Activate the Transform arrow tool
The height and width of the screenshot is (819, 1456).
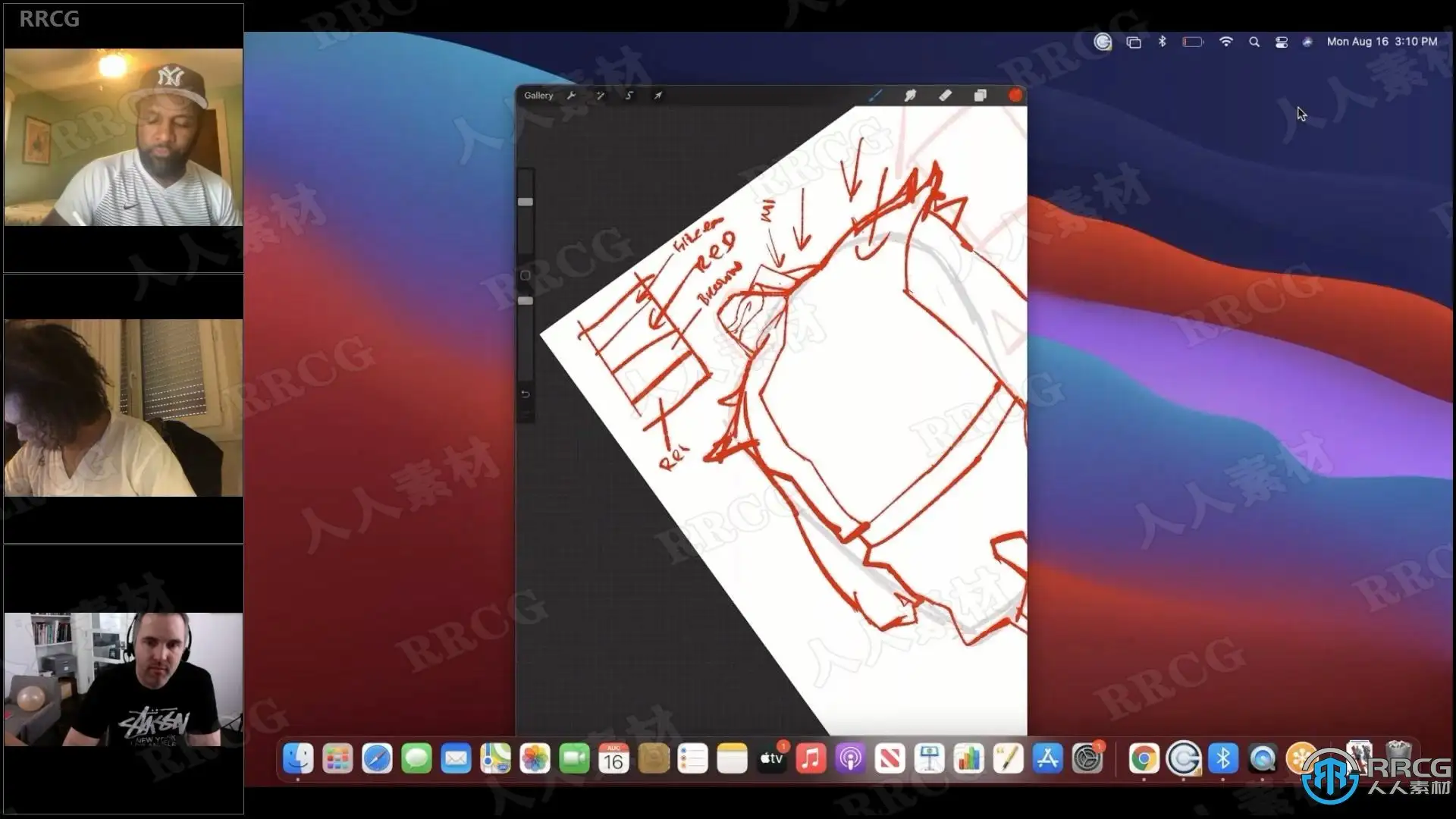click(x=658, y=96)
